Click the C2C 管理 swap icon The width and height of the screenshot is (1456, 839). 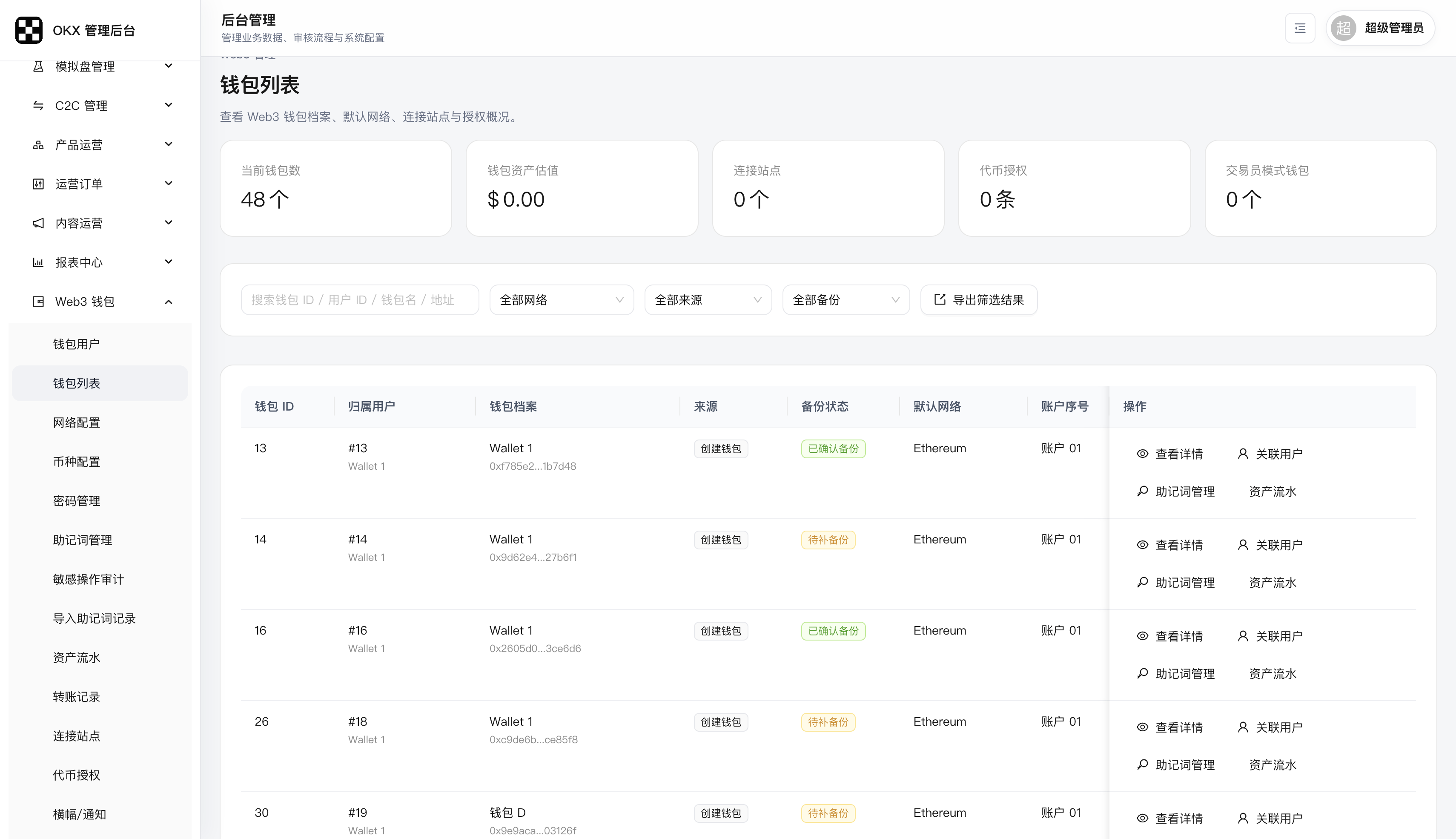point(38,106)
